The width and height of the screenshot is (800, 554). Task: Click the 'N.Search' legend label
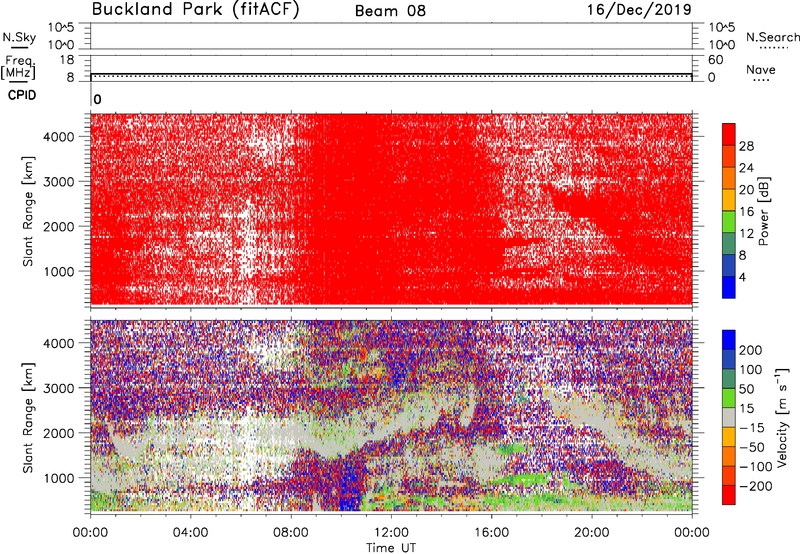tap(772, 37)
